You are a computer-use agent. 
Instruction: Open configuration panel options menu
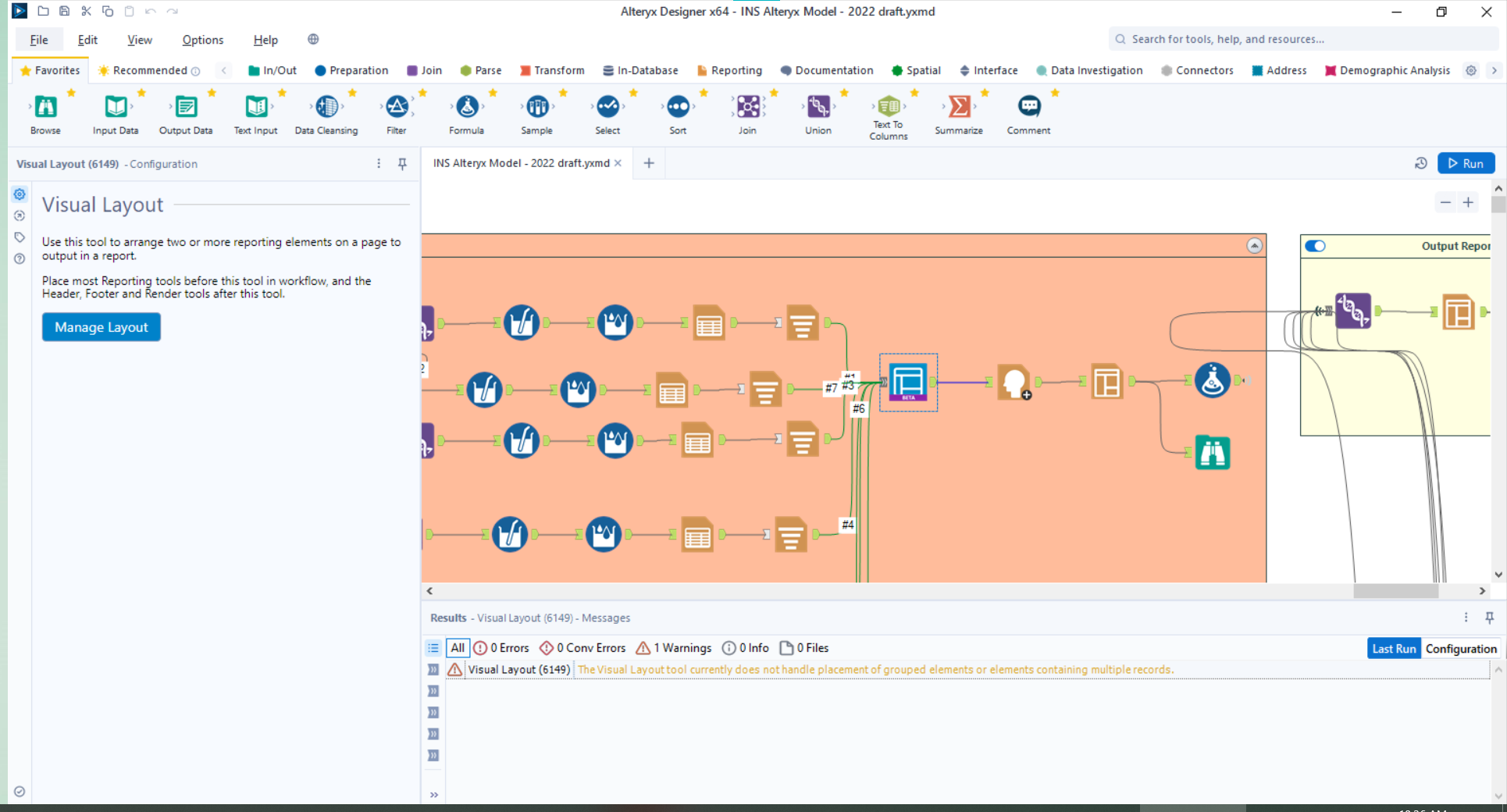379,164
